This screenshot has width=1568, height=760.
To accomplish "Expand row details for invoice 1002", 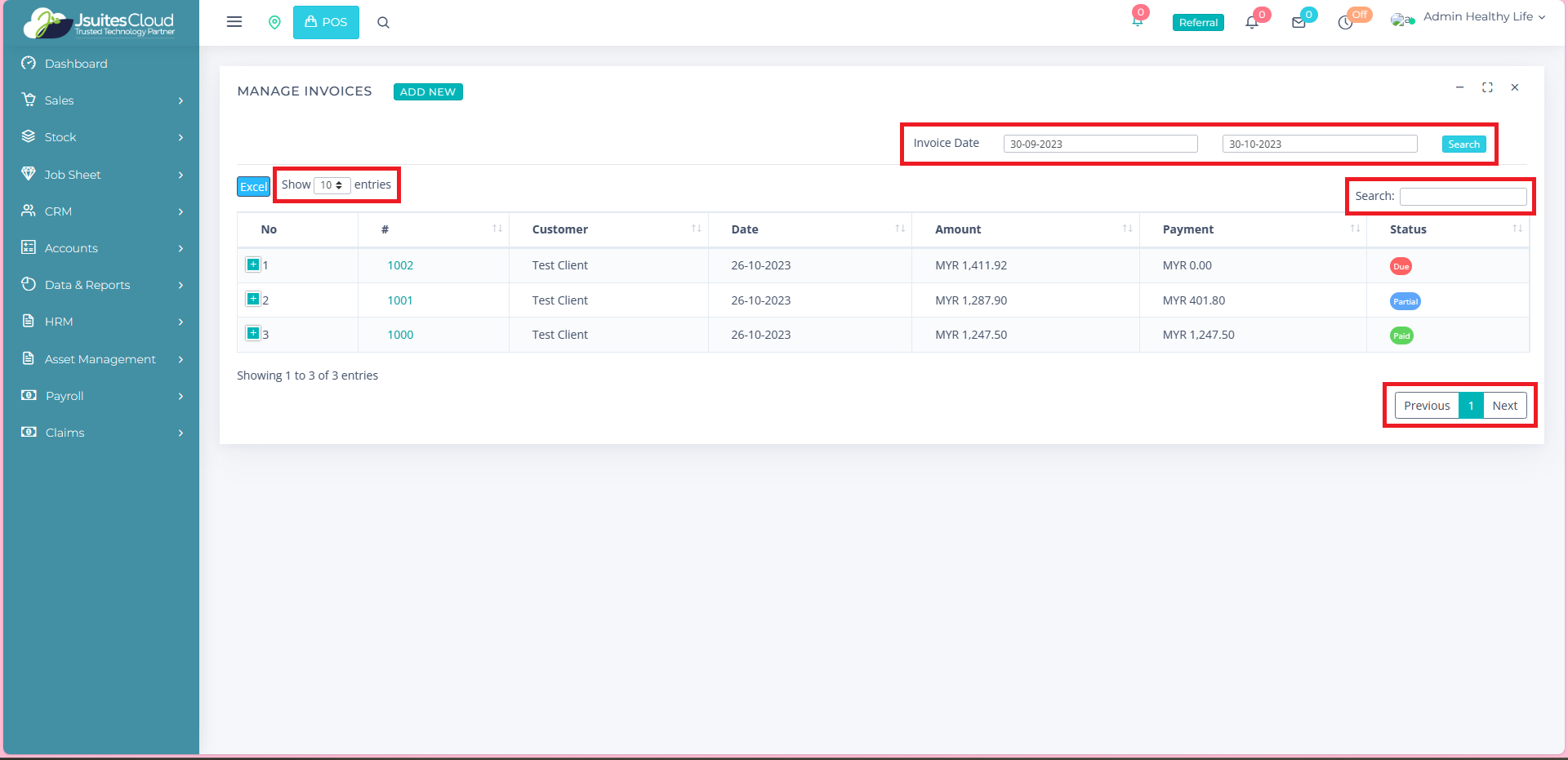I will [x=253, y=264].
